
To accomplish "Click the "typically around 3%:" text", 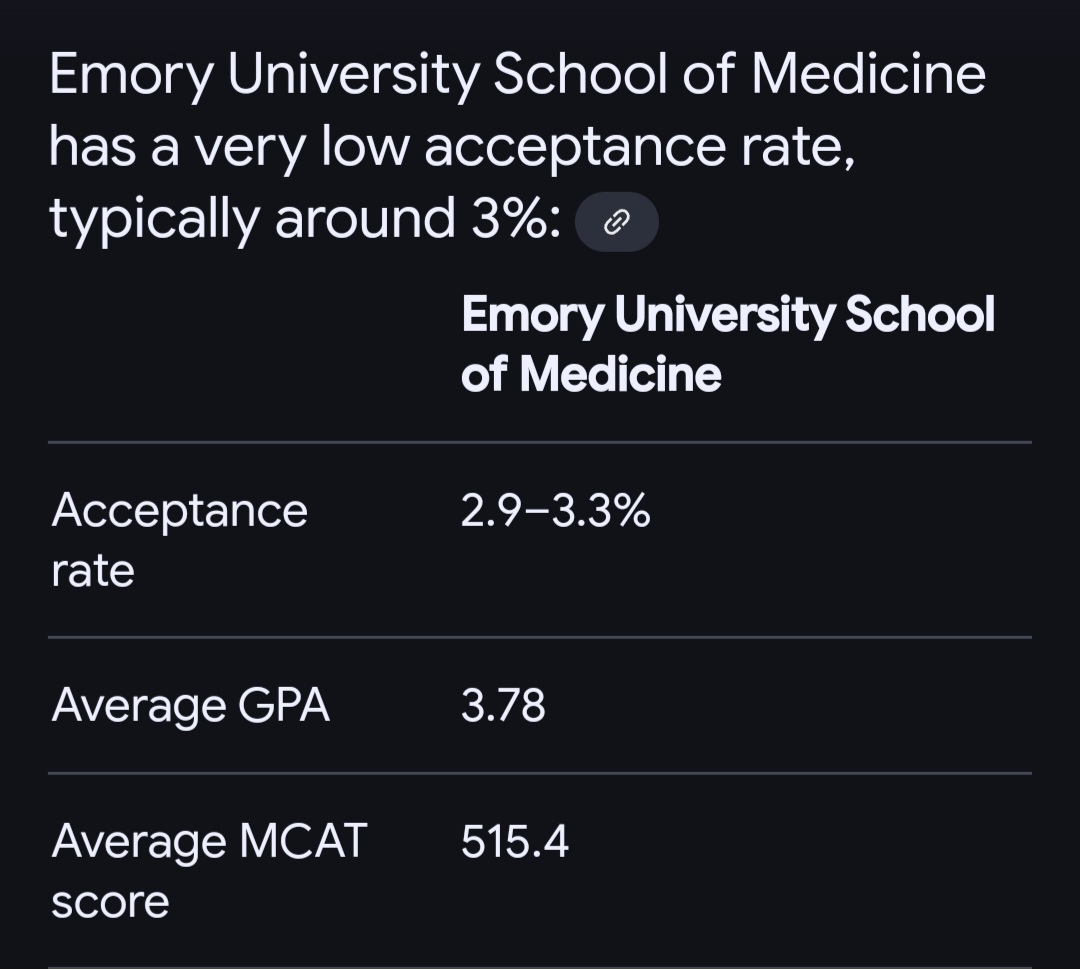I will pyautogui.click(x=304, y=219).
